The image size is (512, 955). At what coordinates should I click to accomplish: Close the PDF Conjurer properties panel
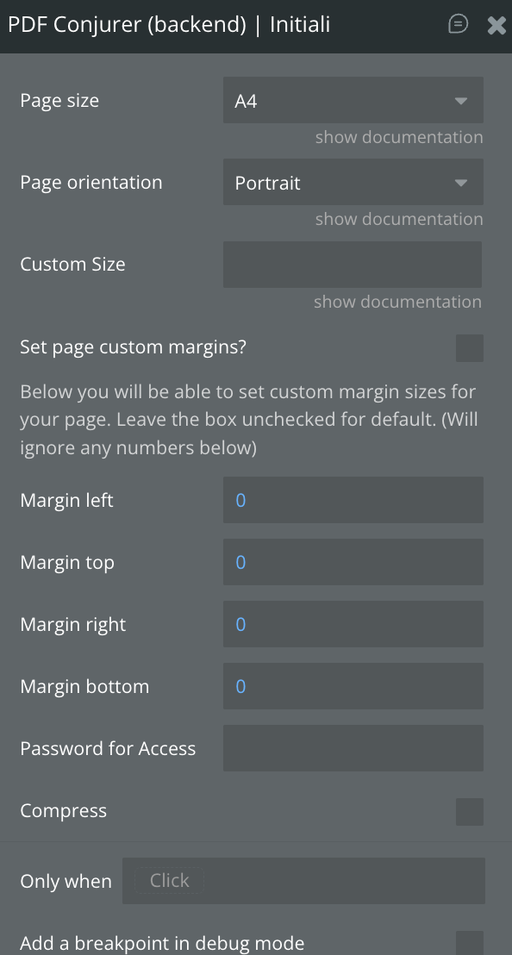(x=496, y=25)
